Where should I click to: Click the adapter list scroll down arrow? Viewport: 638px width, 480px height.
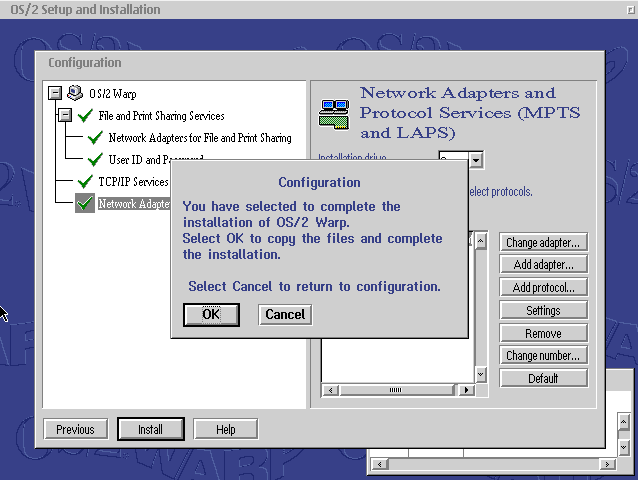pyautogui.click(x=481, y=374)
